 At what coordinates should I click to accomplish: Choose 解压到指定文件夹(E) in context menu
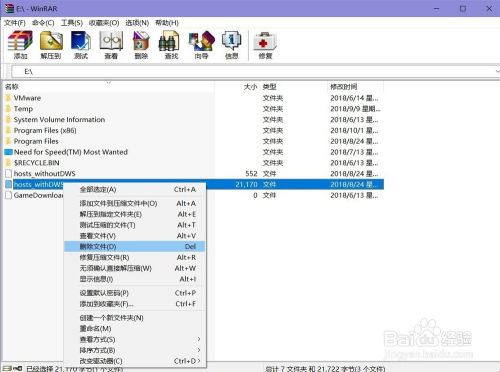(x=135, y=214)
